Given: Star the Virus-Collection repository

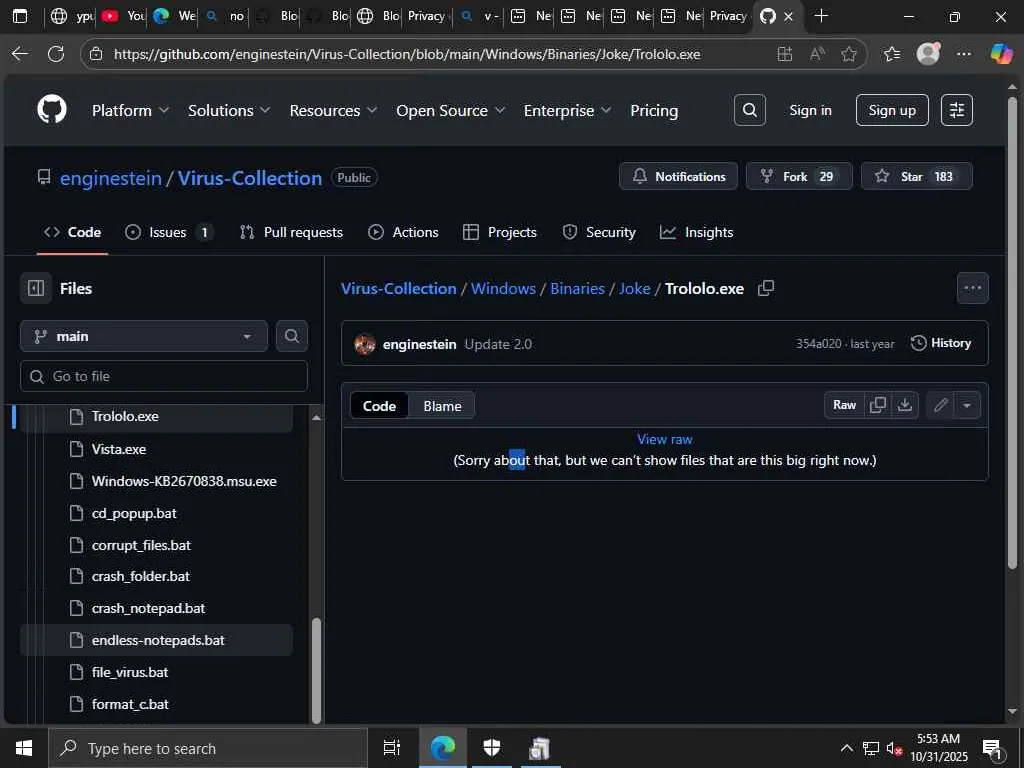Looking at the screenshot, I should 917,176.
